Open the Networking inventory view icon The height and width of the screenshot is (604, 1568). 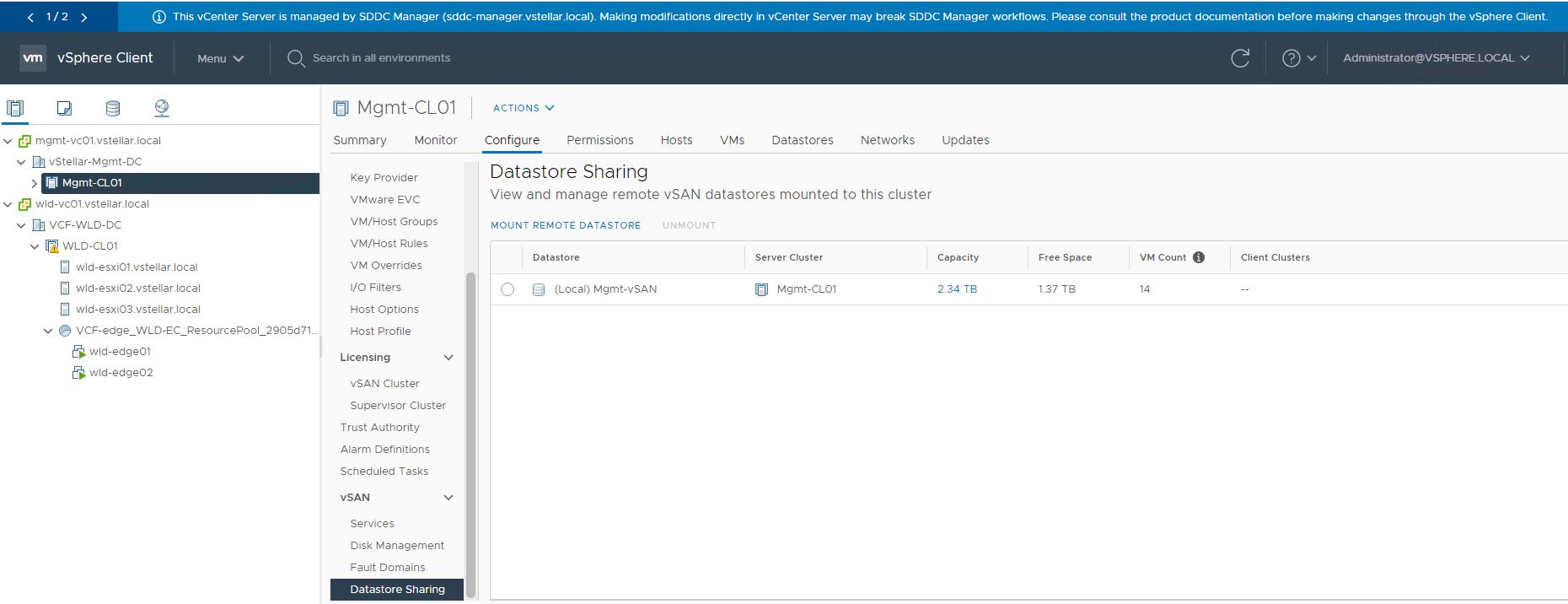pyautogui.click(x=162, y=108)
